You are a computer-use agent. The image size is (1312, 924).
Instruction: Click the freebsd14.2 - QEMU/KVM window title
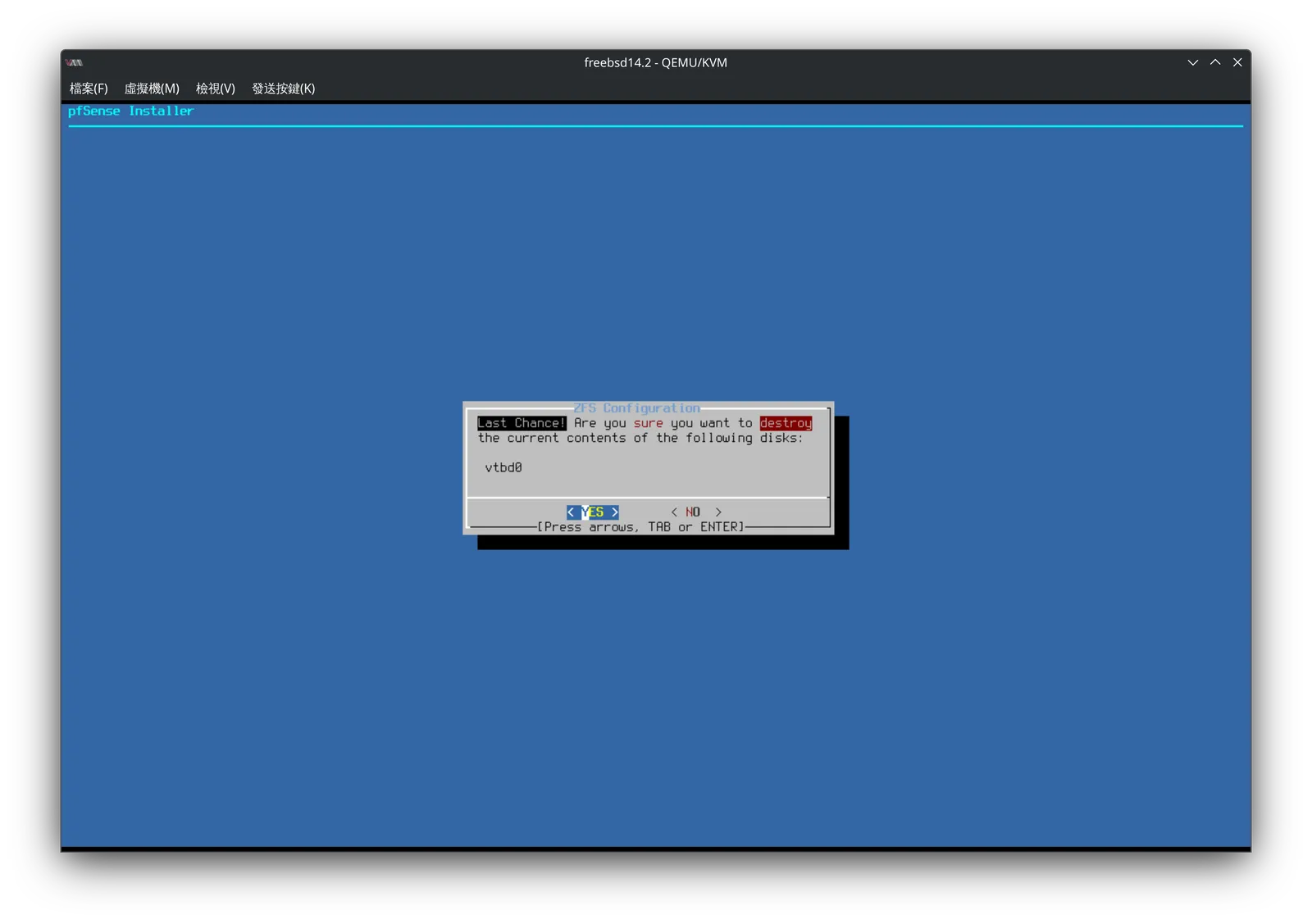(x=655, y=62)
